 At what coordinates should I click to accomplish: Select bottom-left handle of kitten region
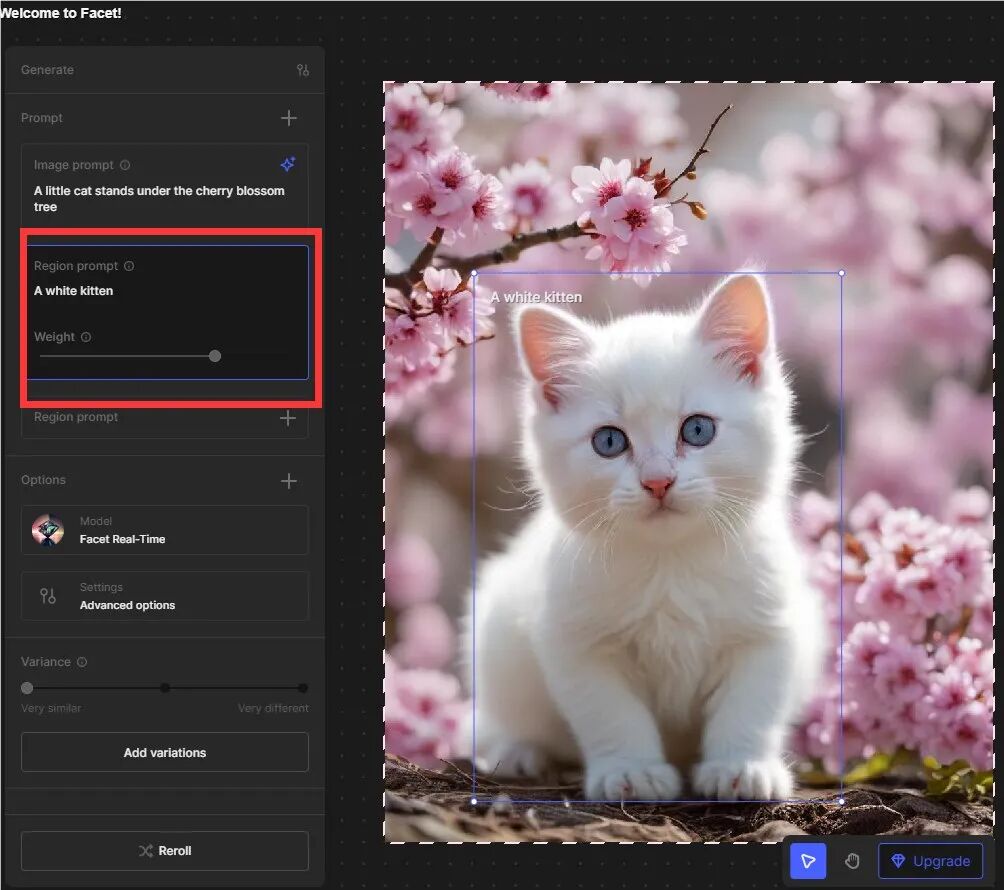tap(474, 801)
